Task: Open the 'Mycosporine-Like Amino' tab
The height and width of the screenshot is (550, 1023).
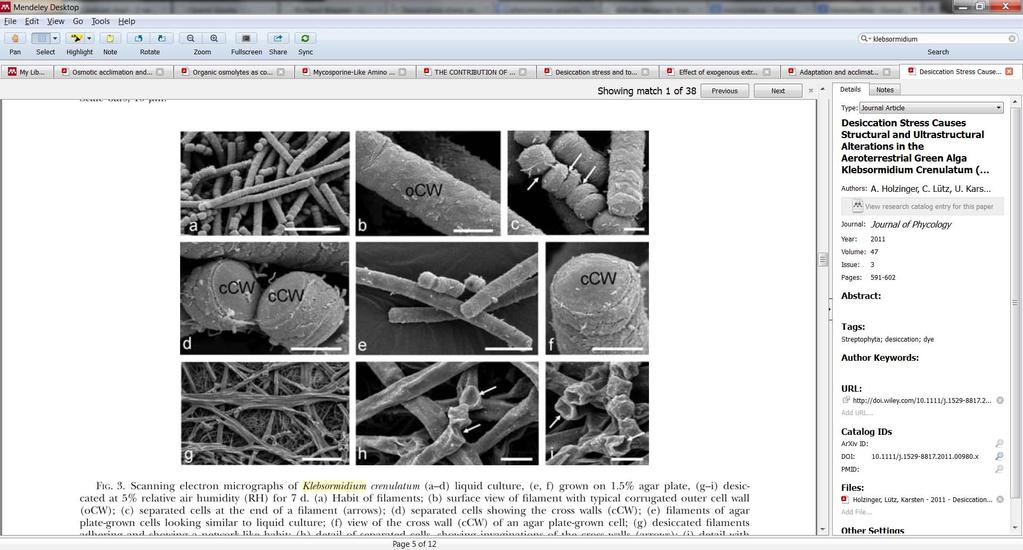Action: pos(354,72)
